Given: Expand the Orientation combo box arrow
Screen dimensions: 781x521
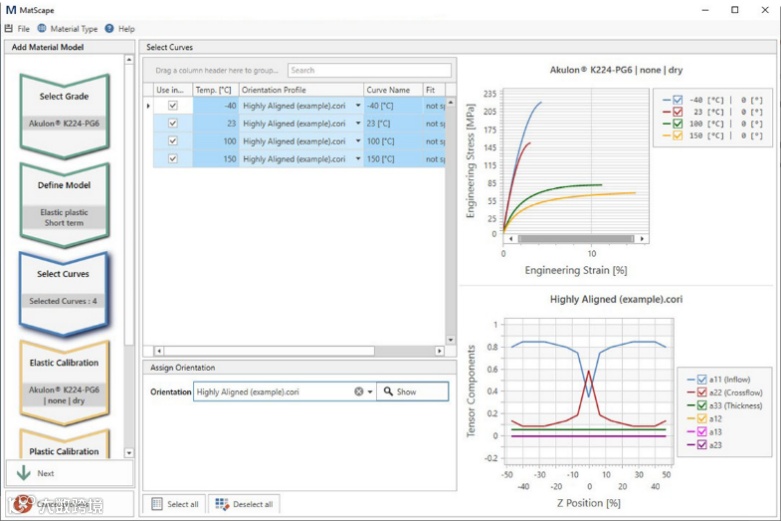Looking at the screenshot, I should pos(370,392).
